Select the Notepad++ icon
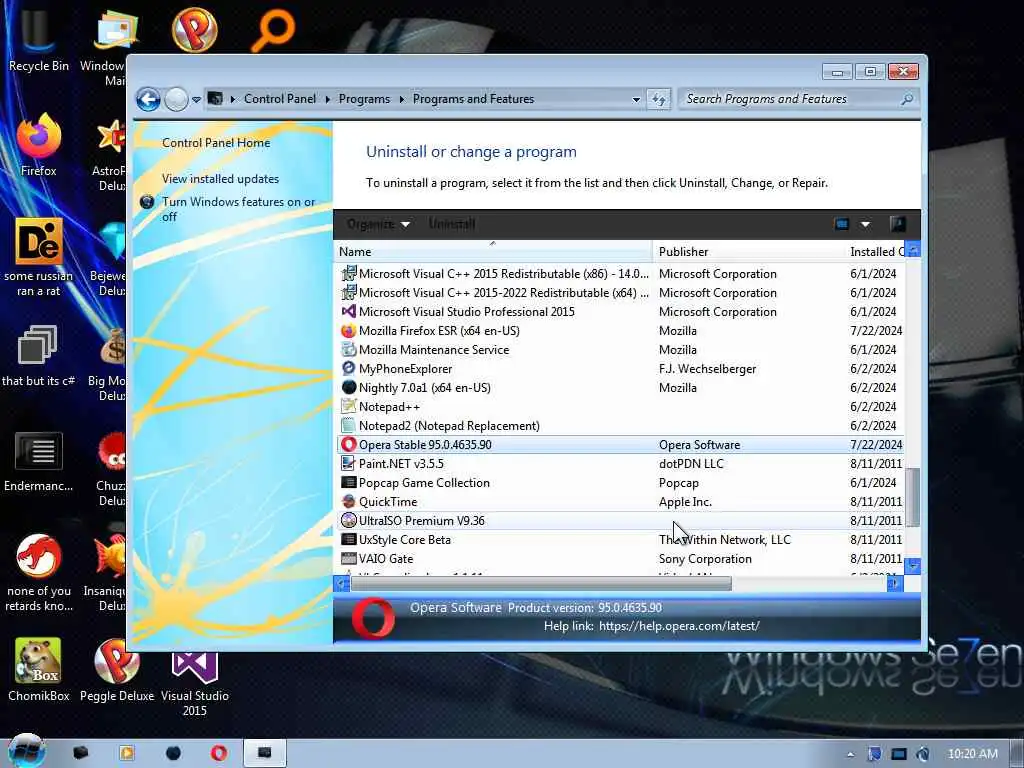 click(x=349, y=406)
